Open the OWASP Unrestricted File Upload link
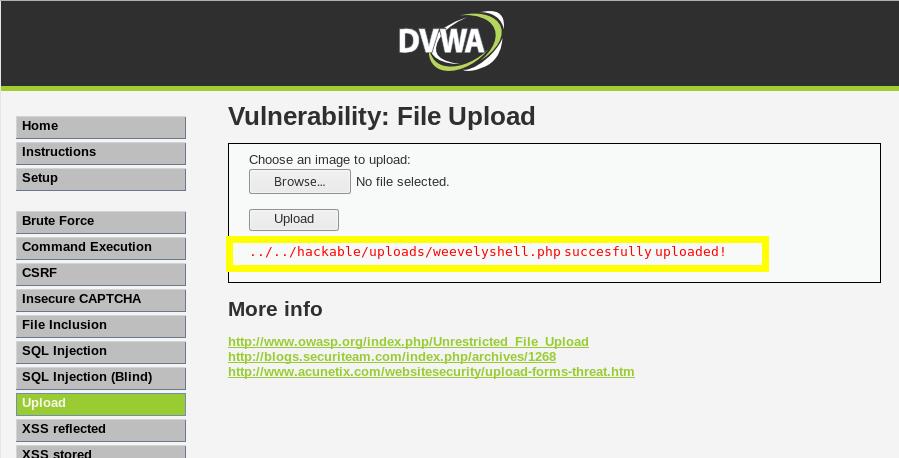The height and width of the screenshot is (458, 899). coord(408,342)
